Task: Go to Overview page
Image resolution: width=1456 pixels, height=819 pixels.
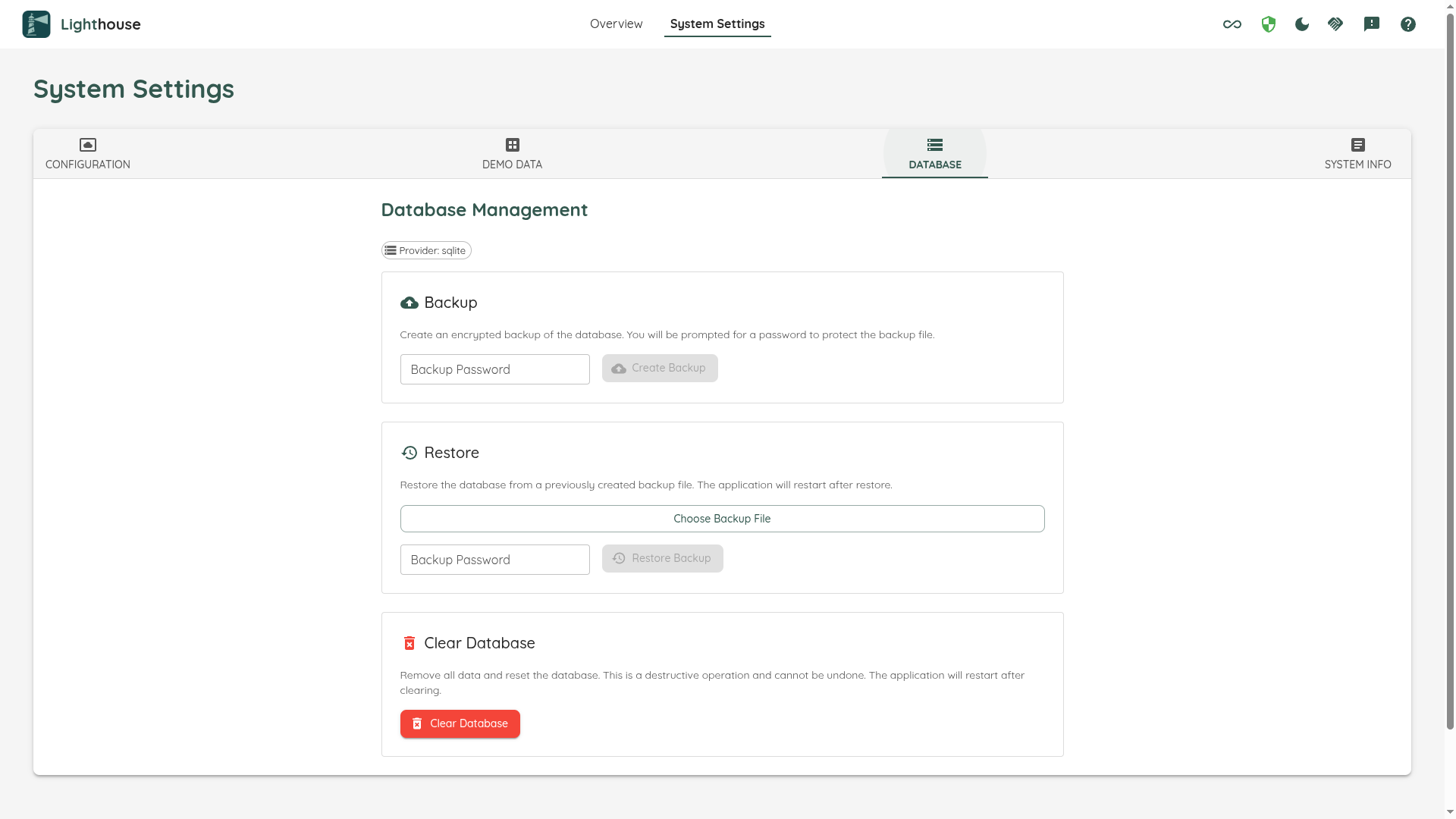Action: pyautogui.click(x=616, y=24)
